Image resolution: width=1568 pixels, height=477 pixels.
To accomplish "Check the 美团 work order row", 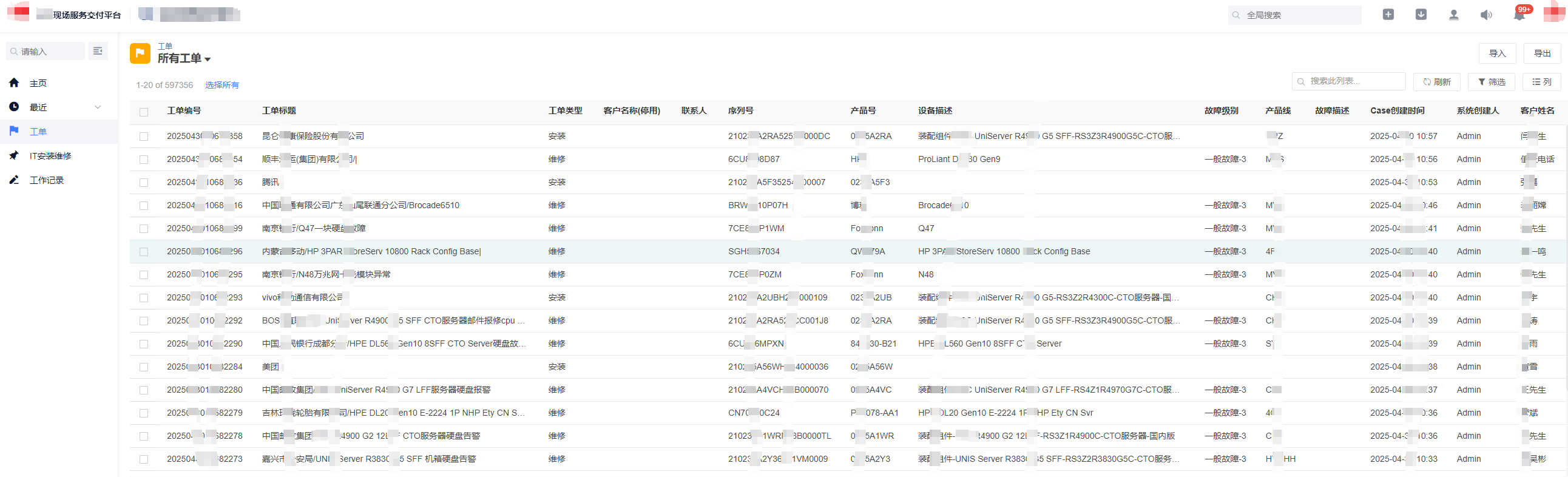I will [x=144, y=367].
